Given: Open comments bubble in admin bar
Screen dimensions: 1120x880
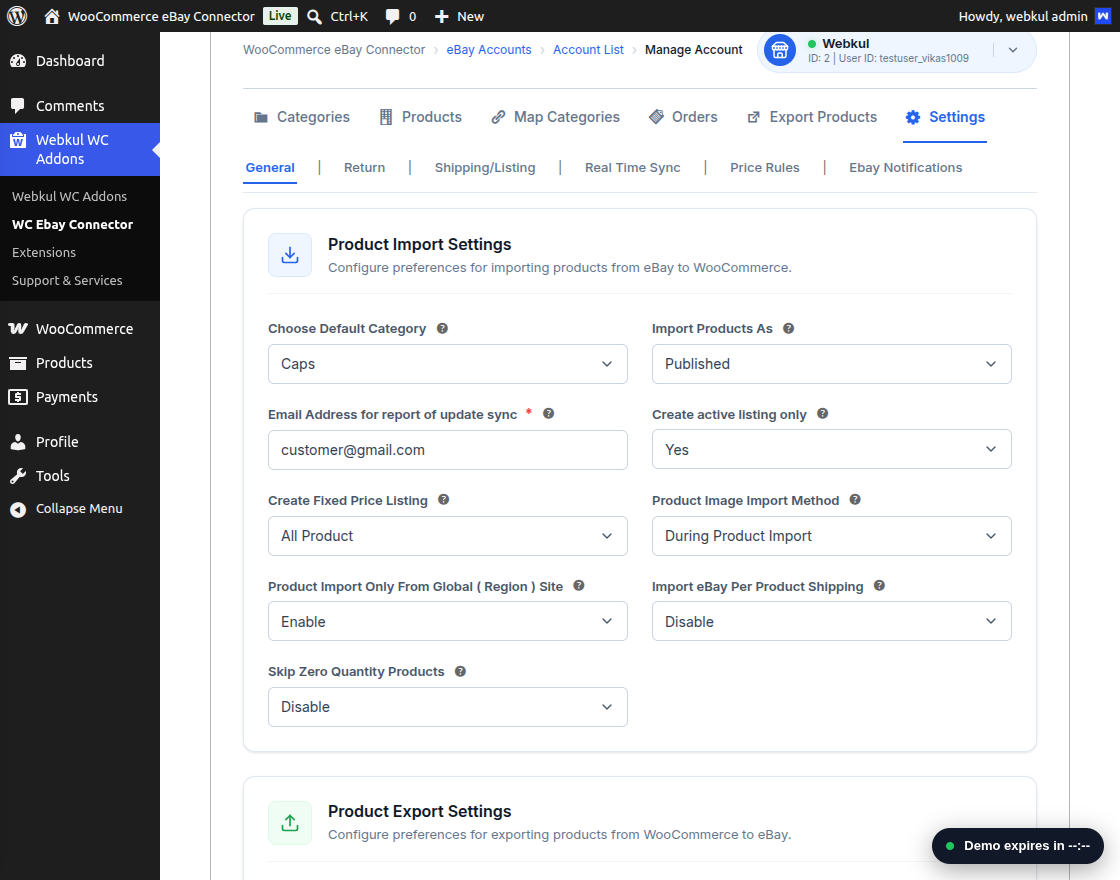Looking at the screenshot, I should tap(392, 16).
